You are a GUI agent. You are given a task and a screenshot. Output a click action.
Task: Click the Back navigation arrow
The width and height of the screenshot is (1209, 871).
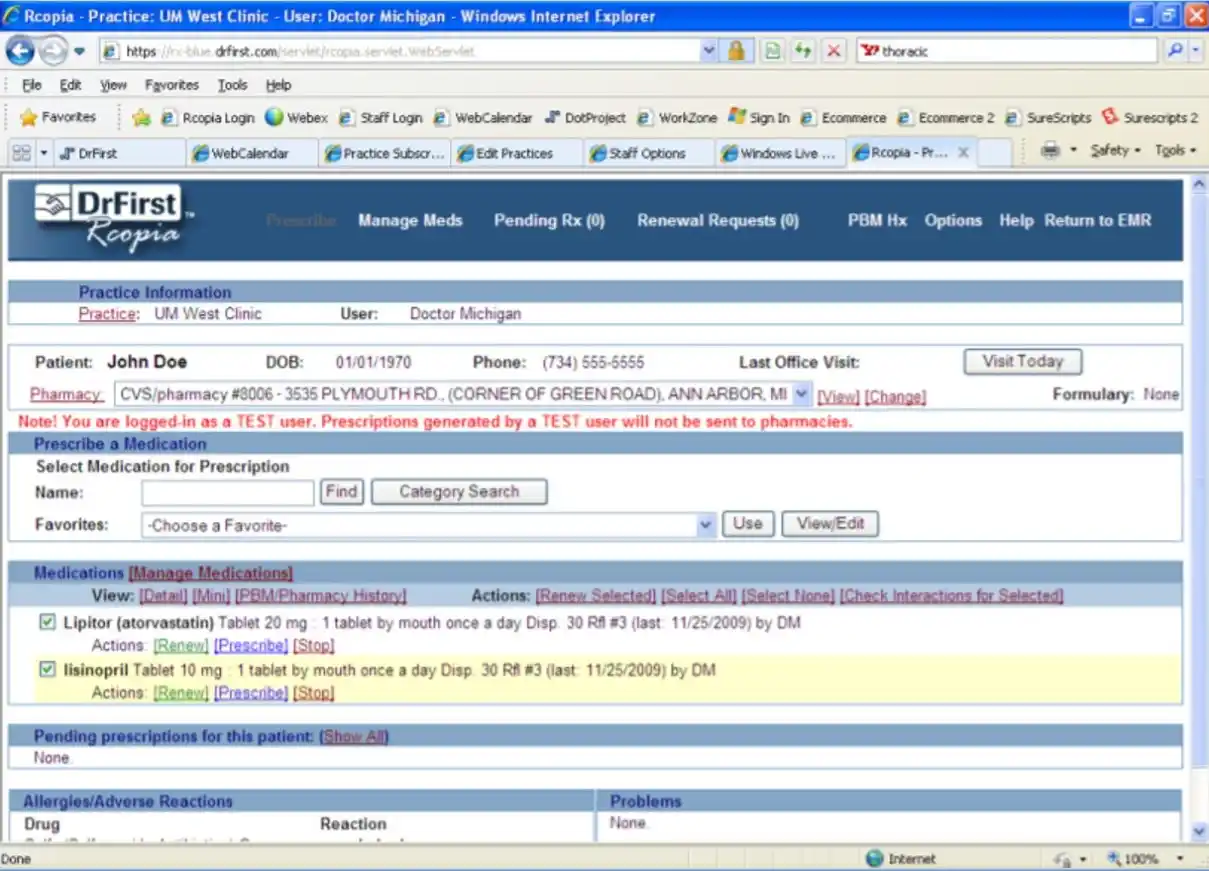pos(20,50)
